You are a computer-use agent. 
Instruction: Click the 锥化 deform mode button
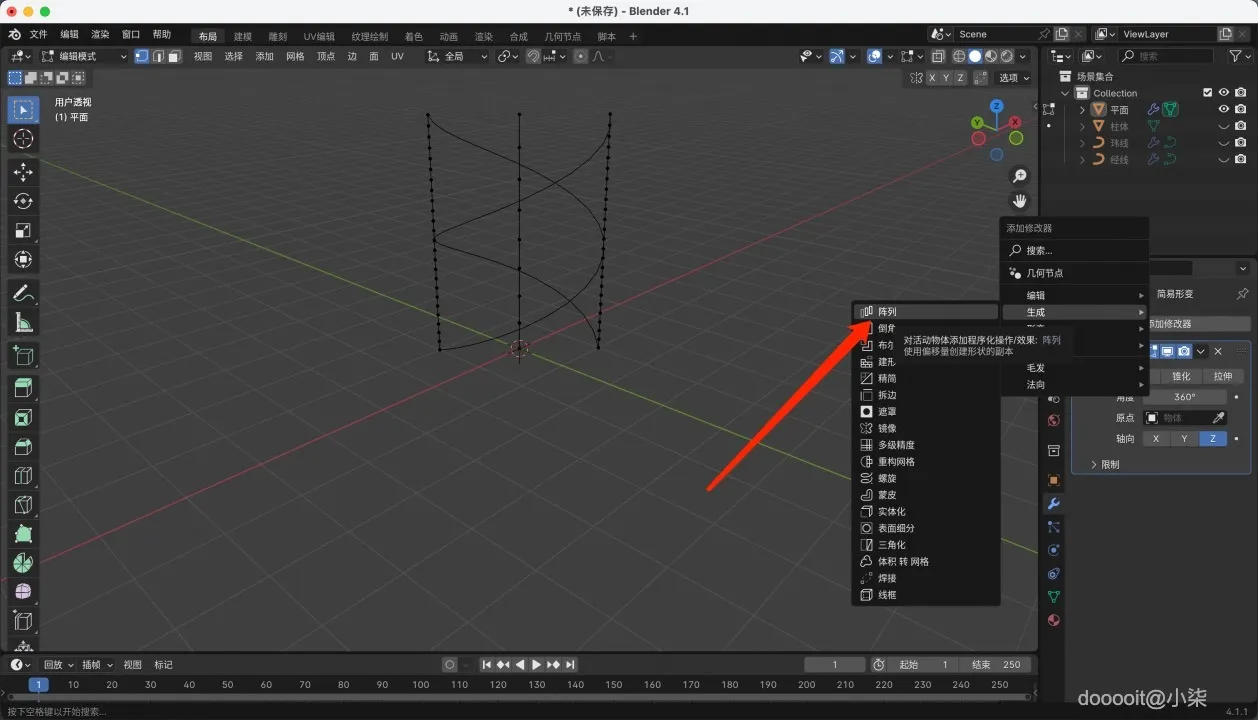pos(1181,376)
